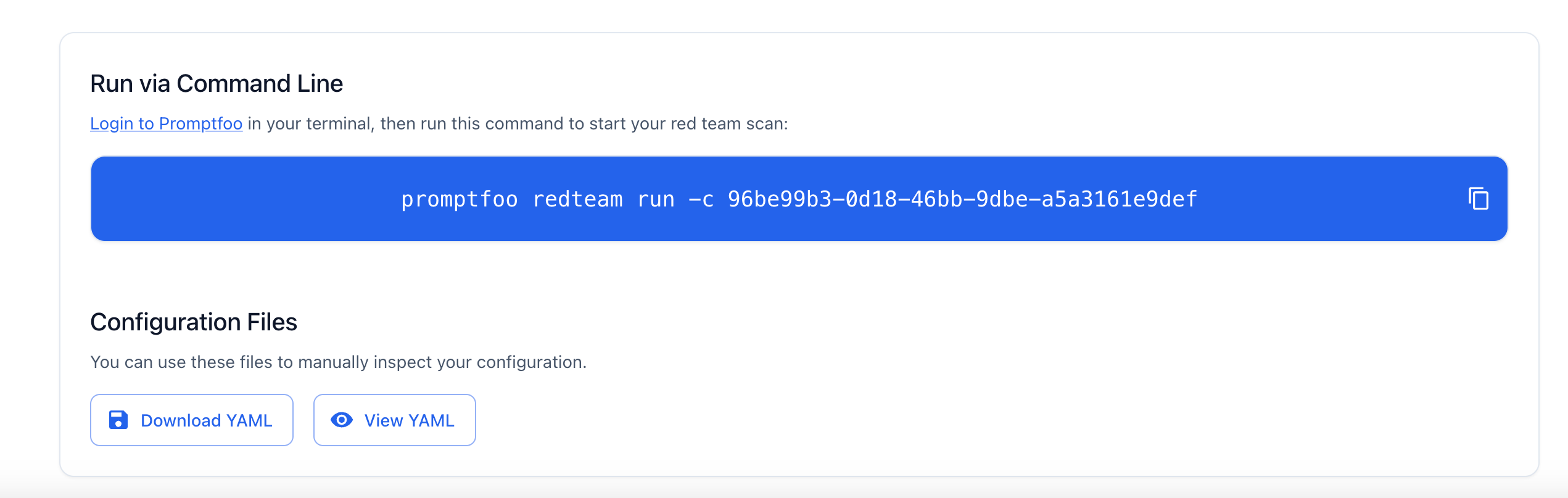This screenshot has height=498, width=1568.
Task: Click the word "redteam" in the command
Action: pyautogui.click(x=577, y=199)
